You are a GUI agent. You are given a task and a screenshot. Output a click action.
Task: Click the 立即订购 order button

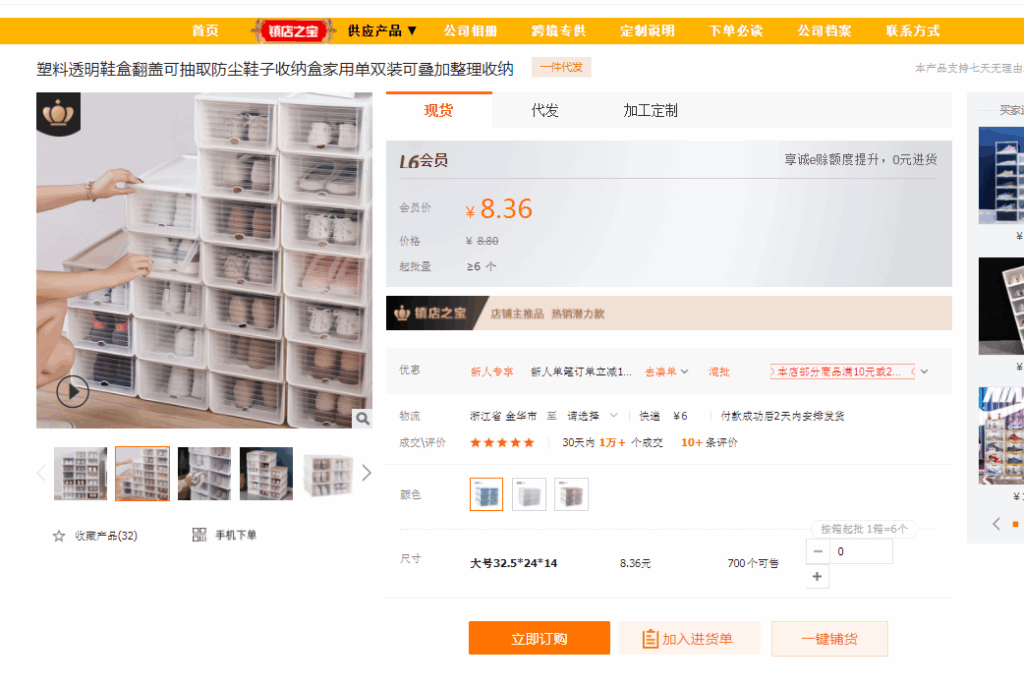point(539,639)
